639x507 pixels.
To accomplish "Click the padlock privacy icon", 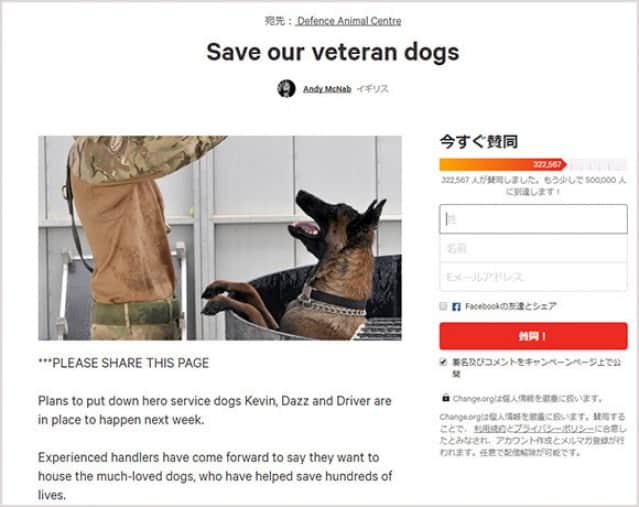I will point(446,398).
